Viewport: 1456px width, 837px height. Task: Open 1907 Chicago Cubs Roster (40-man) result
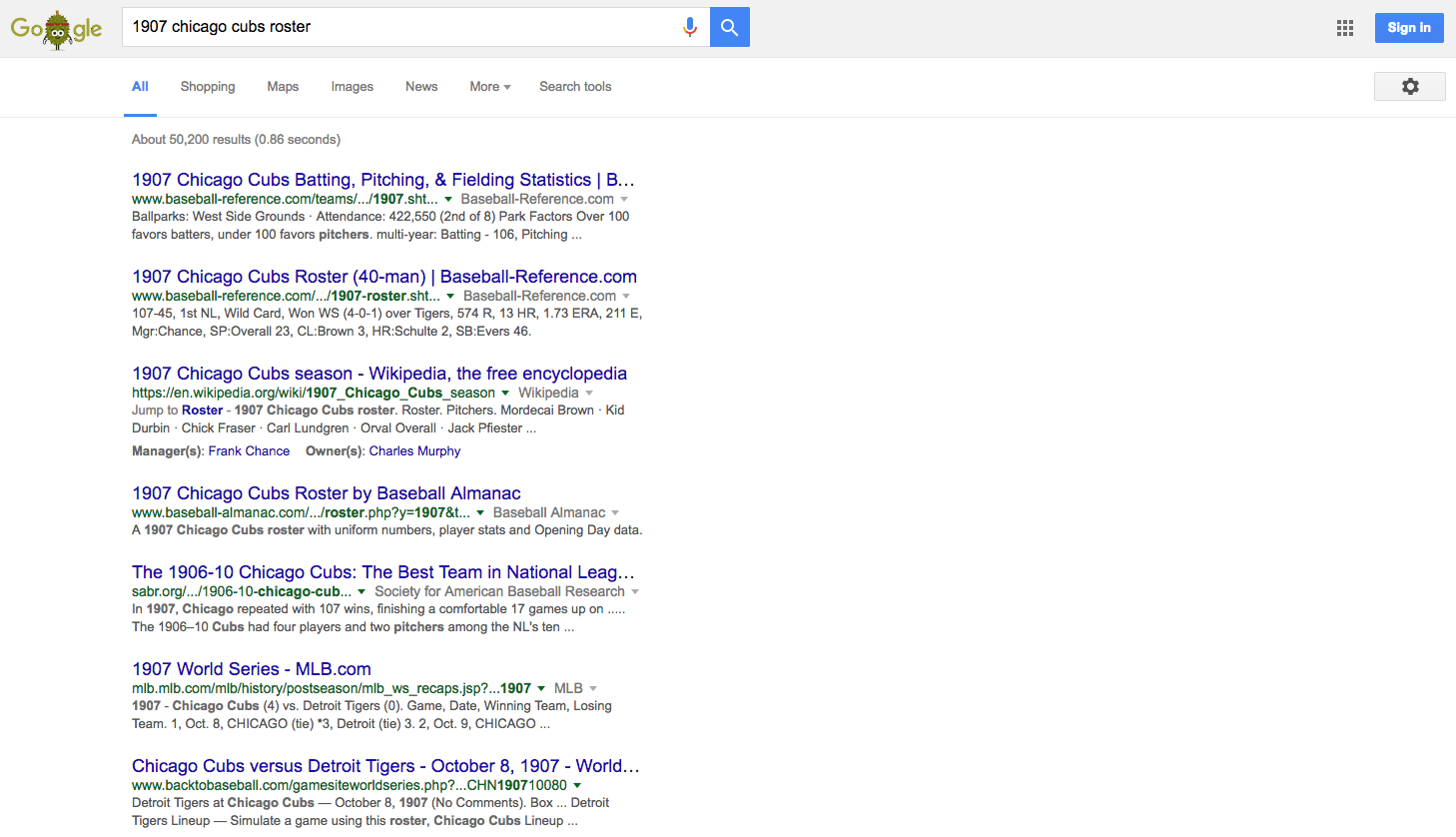384,277
